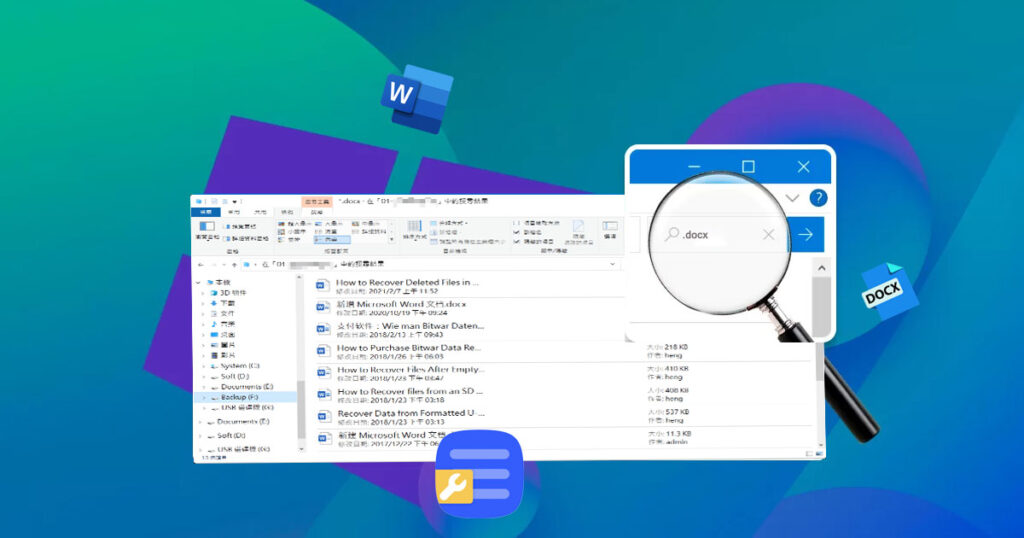The image size is (1024, 538).
Task: Choose Medium icons layout in ribbon
Action: coord(366,223)
